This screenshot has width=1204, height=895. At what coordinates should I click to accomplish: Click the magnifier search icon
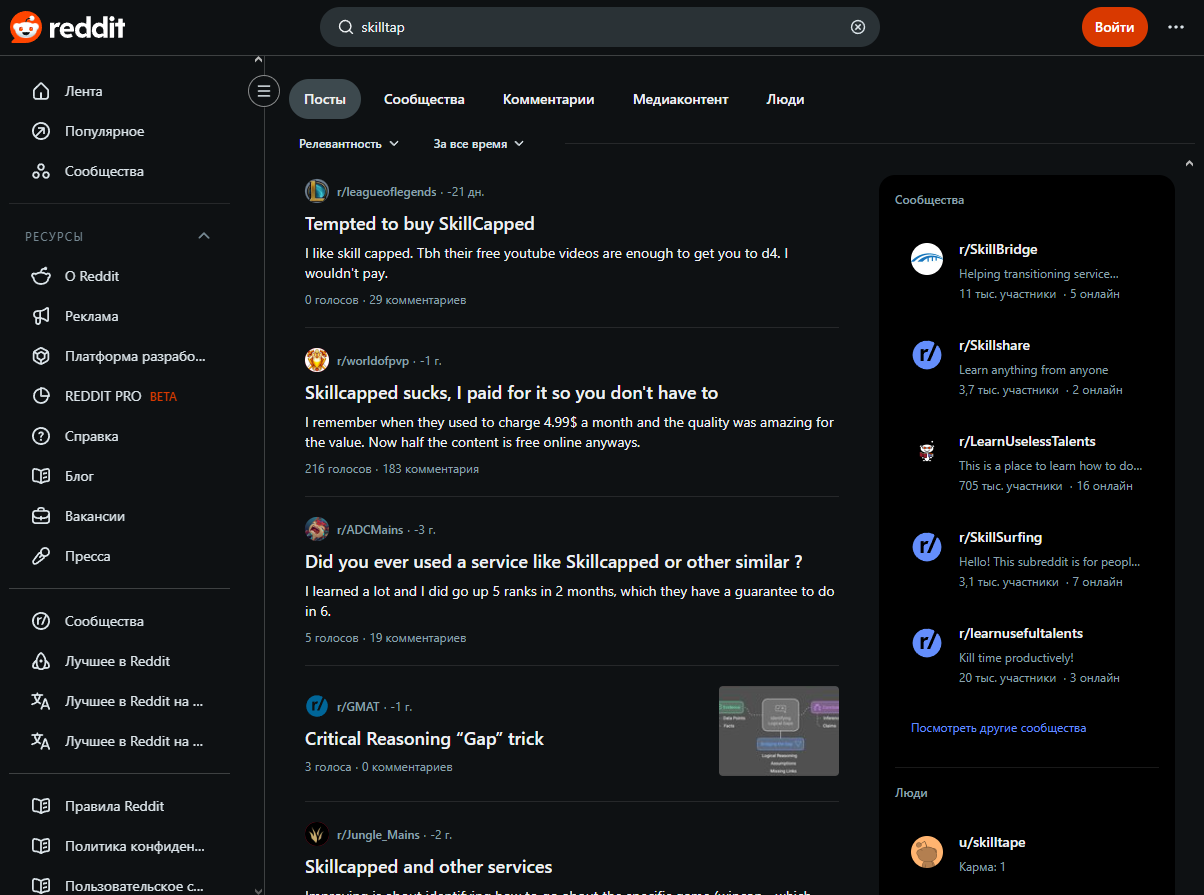(x=346, y=27)
